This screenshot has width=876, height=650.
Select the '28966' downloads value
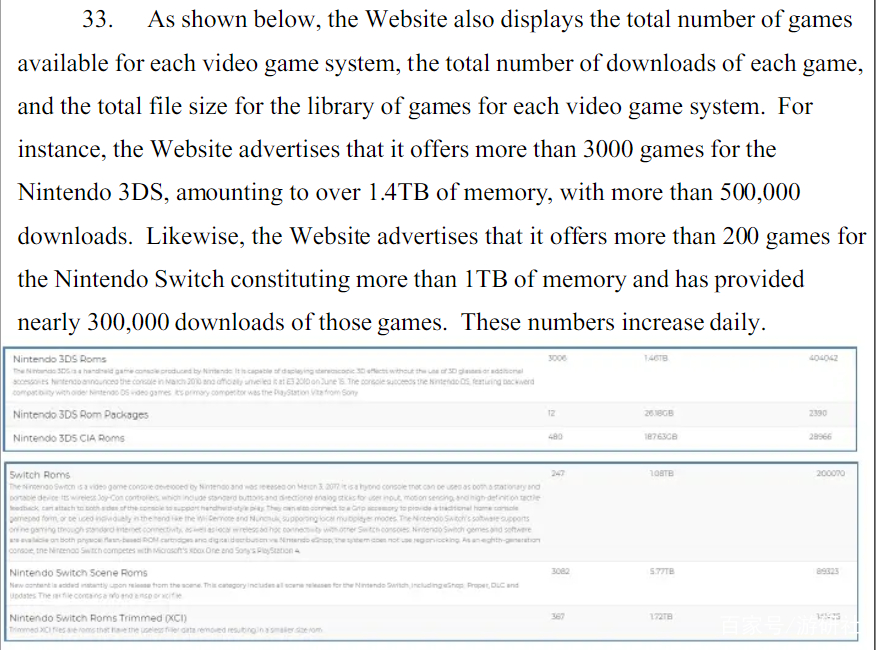(820, 437)
